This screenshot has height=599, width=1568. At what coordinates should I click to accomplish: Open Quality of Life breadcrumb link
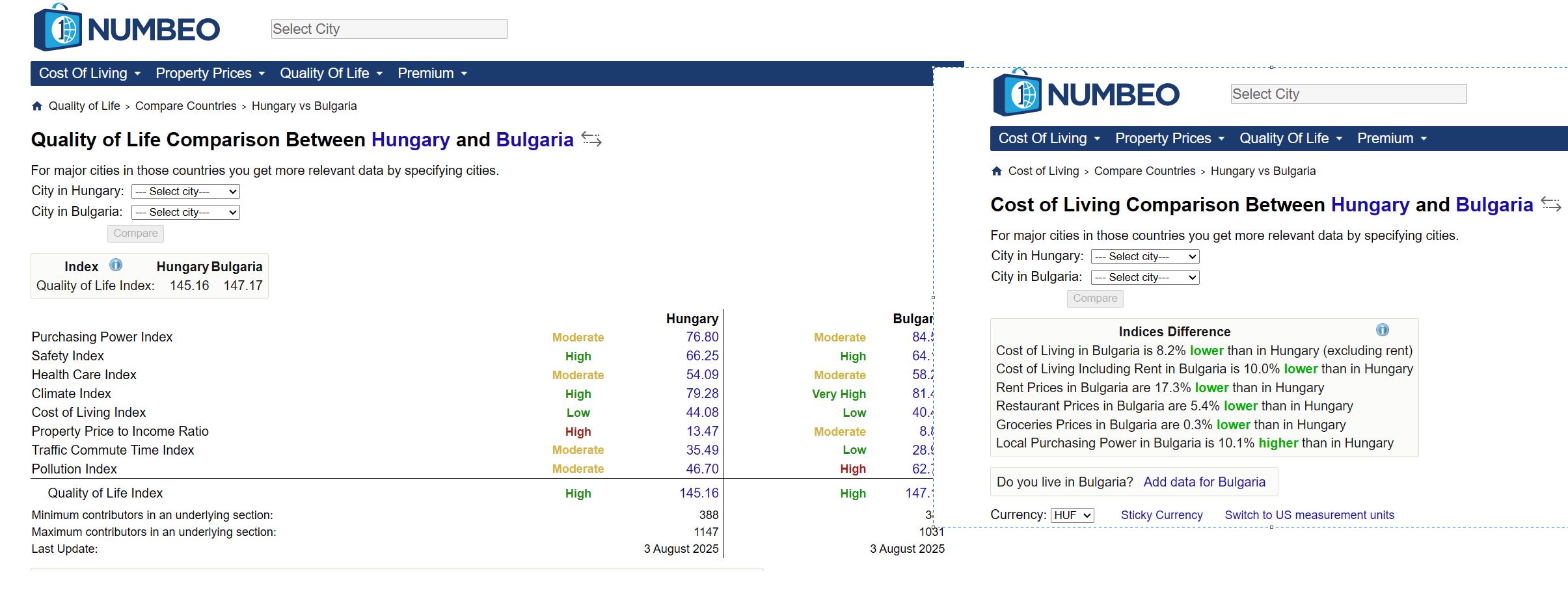pyautogui.click(x=84, y=106)
